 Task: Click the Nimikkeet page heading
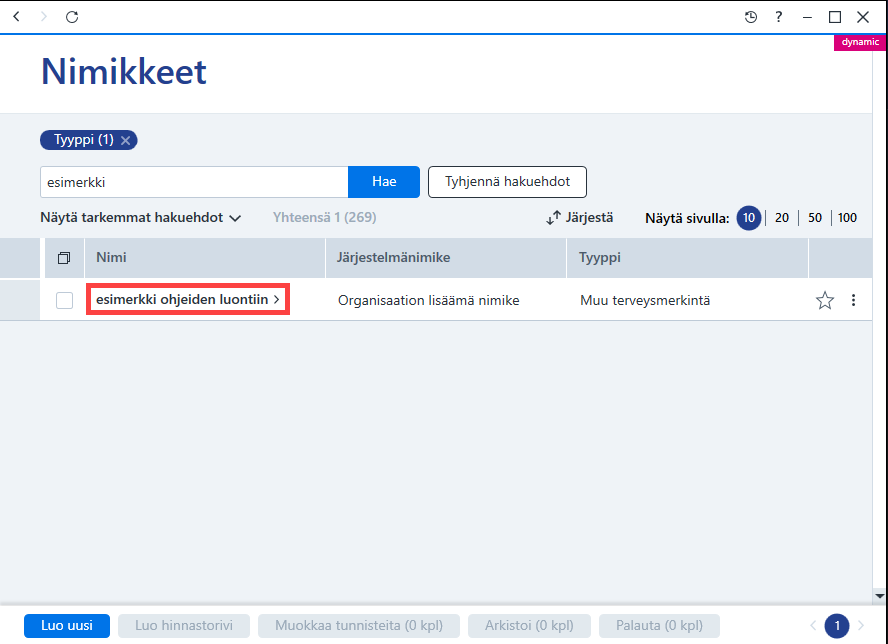point(124,72)
